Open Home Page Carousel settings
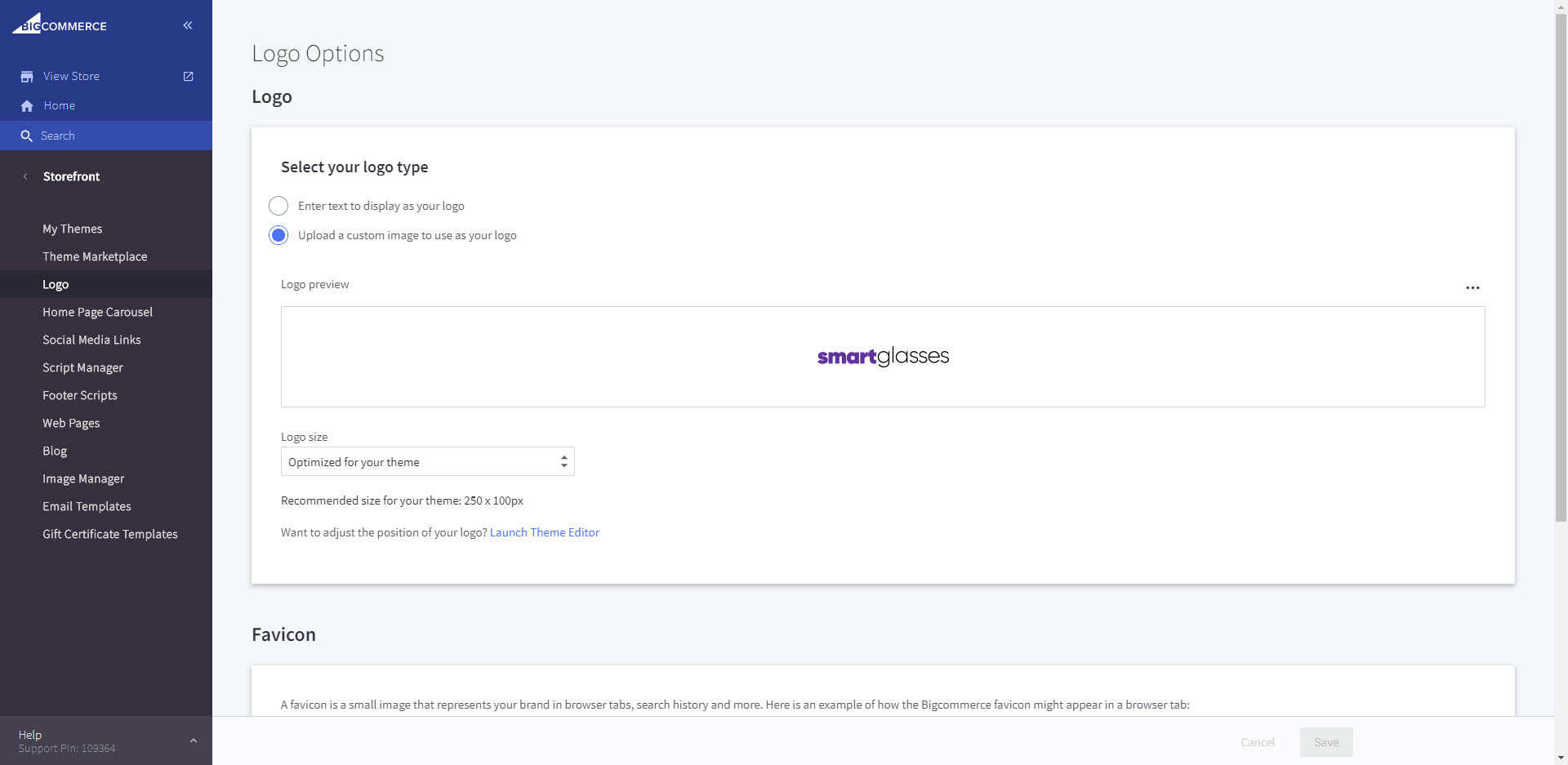This screenshot has height=765, width=1568. 97,312
